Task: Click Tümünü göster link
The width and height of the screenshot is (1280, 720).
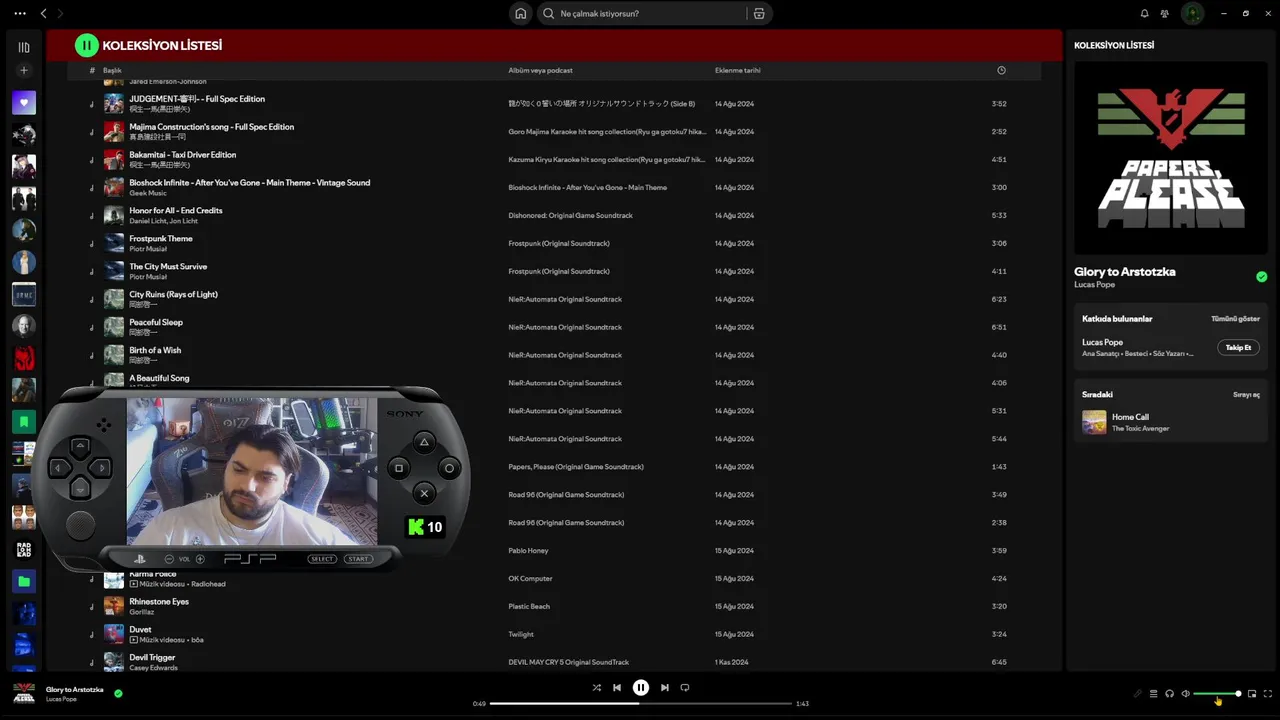Action: 1236,319
